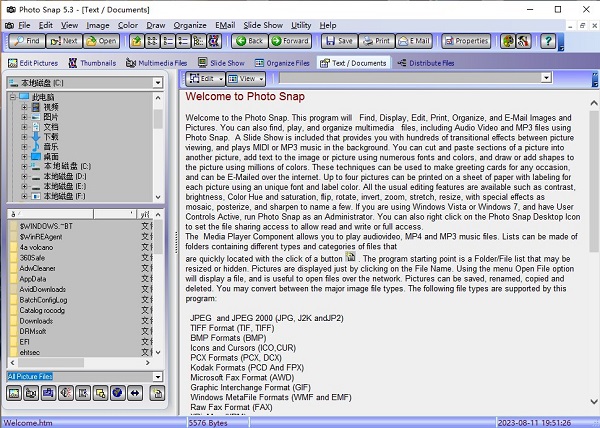Viewport: 600px width, 428px height.
Task: Open the View dropdown in document toolbar
Action: (x=246, y=79)
